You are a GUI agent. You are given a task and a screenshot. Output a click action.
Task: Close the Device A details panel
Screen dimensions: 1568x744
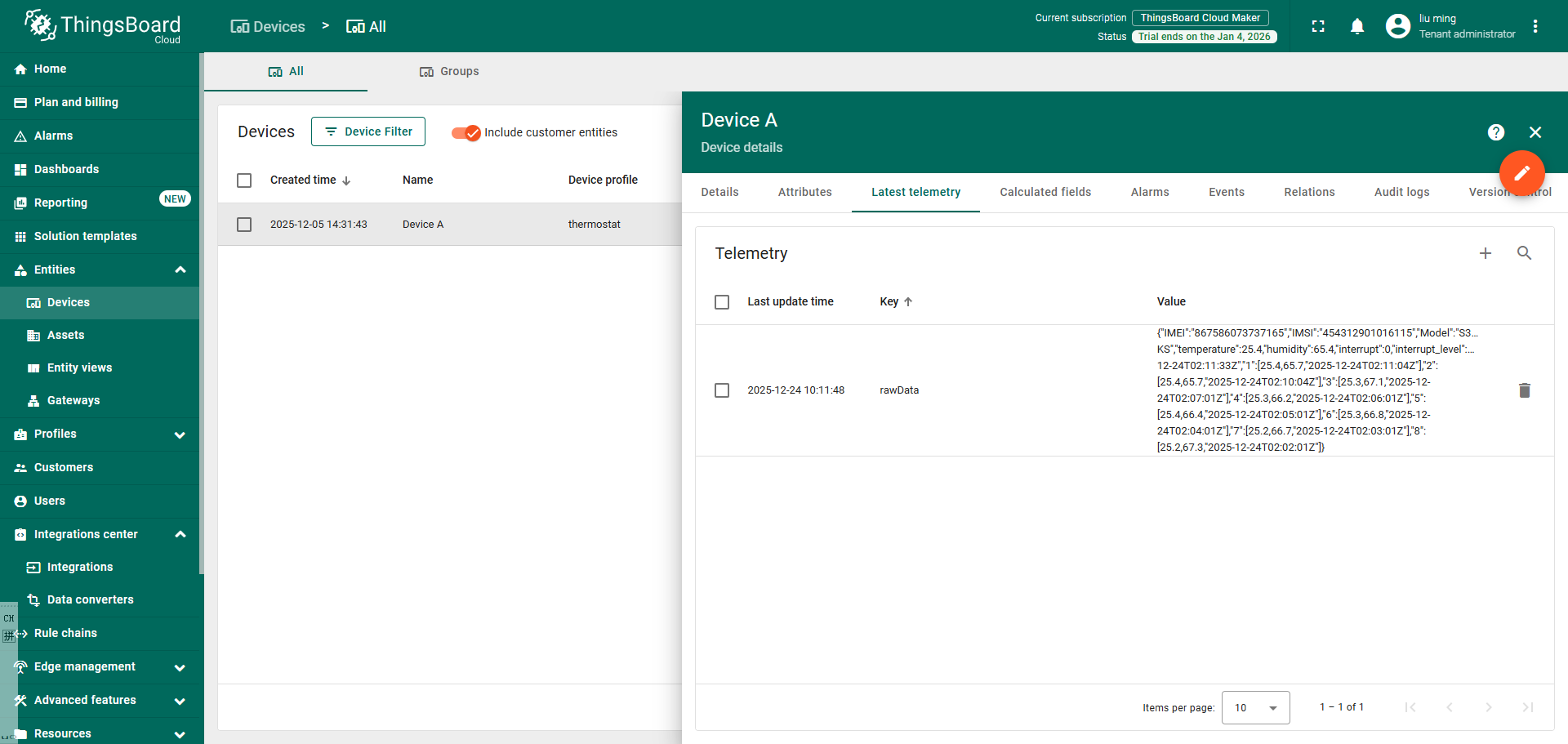click(x=1535, y=132)
